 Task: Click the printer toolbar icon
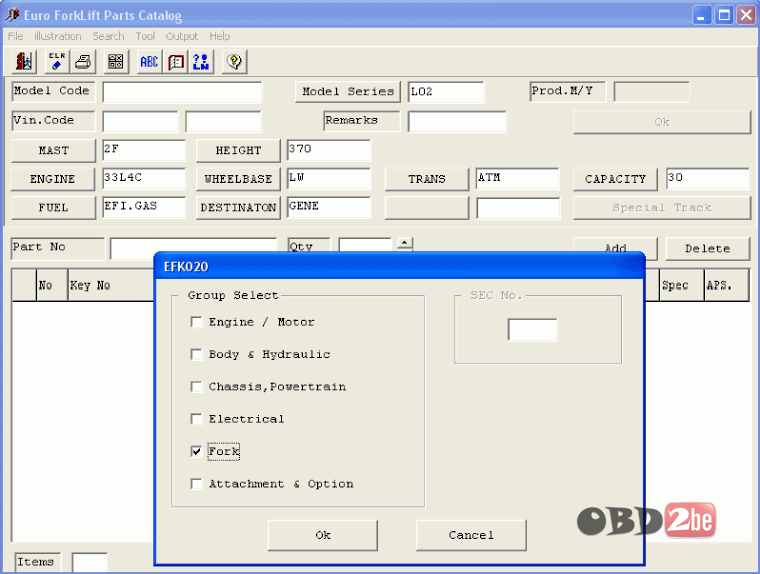click(83, 62)
